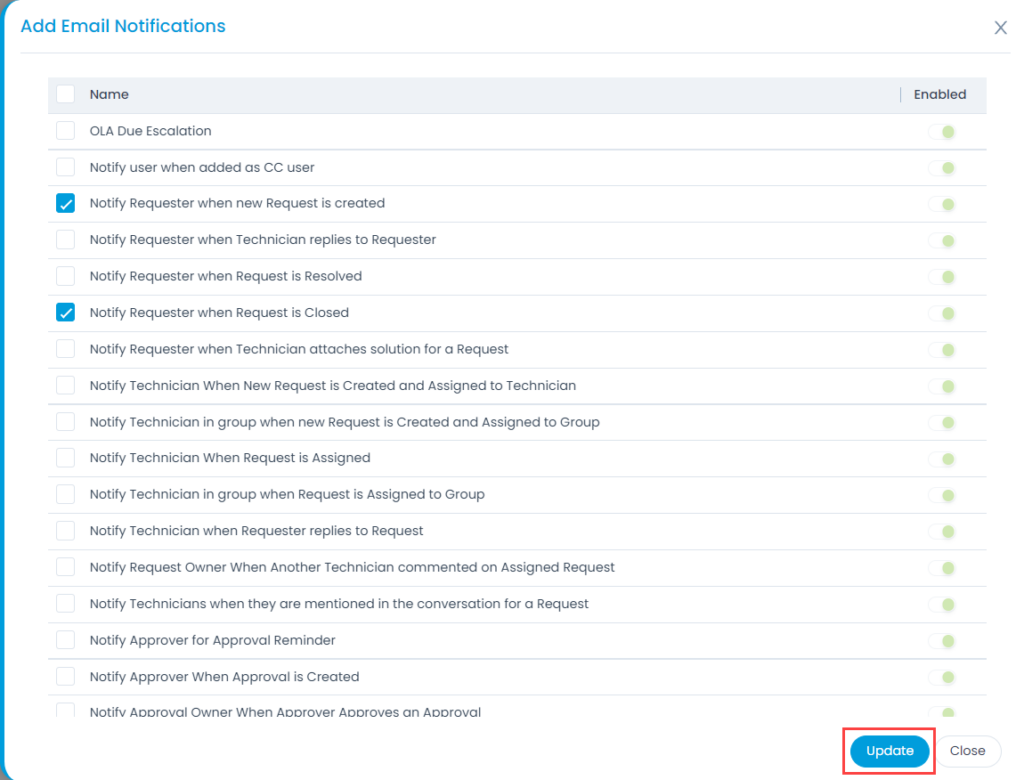
Task: Toggle switch for Approval Reminder row
Action: (942, 642)
